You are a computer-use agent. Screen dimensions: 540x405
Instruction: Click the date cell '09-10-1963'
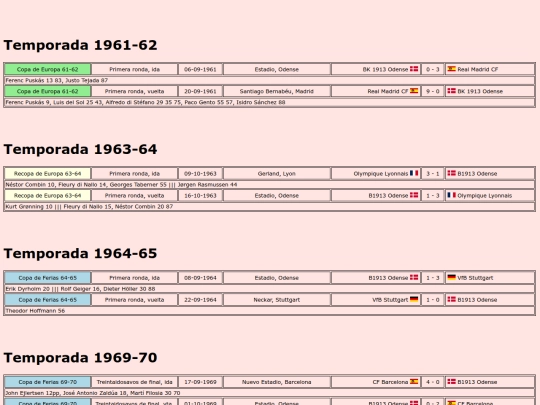tap(200, 174)
